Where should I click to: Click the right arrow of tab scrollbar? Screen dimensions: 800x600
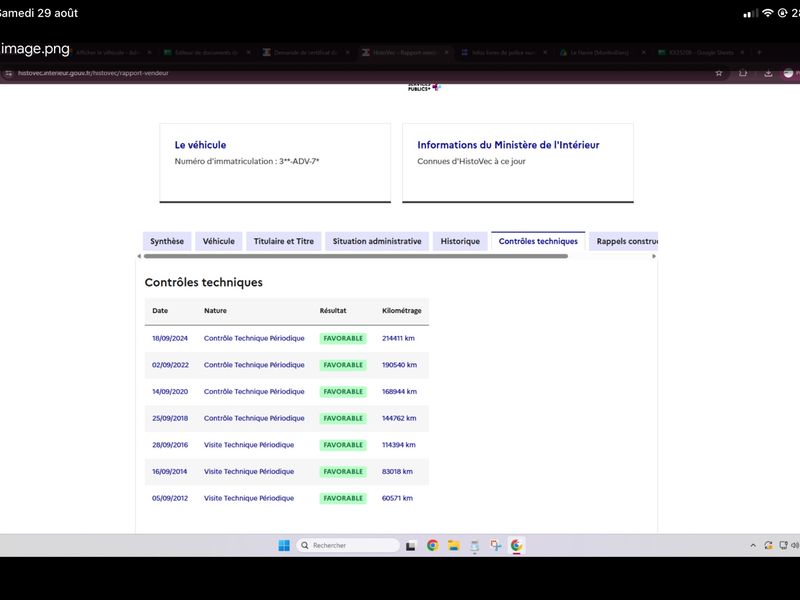(654, 256)
